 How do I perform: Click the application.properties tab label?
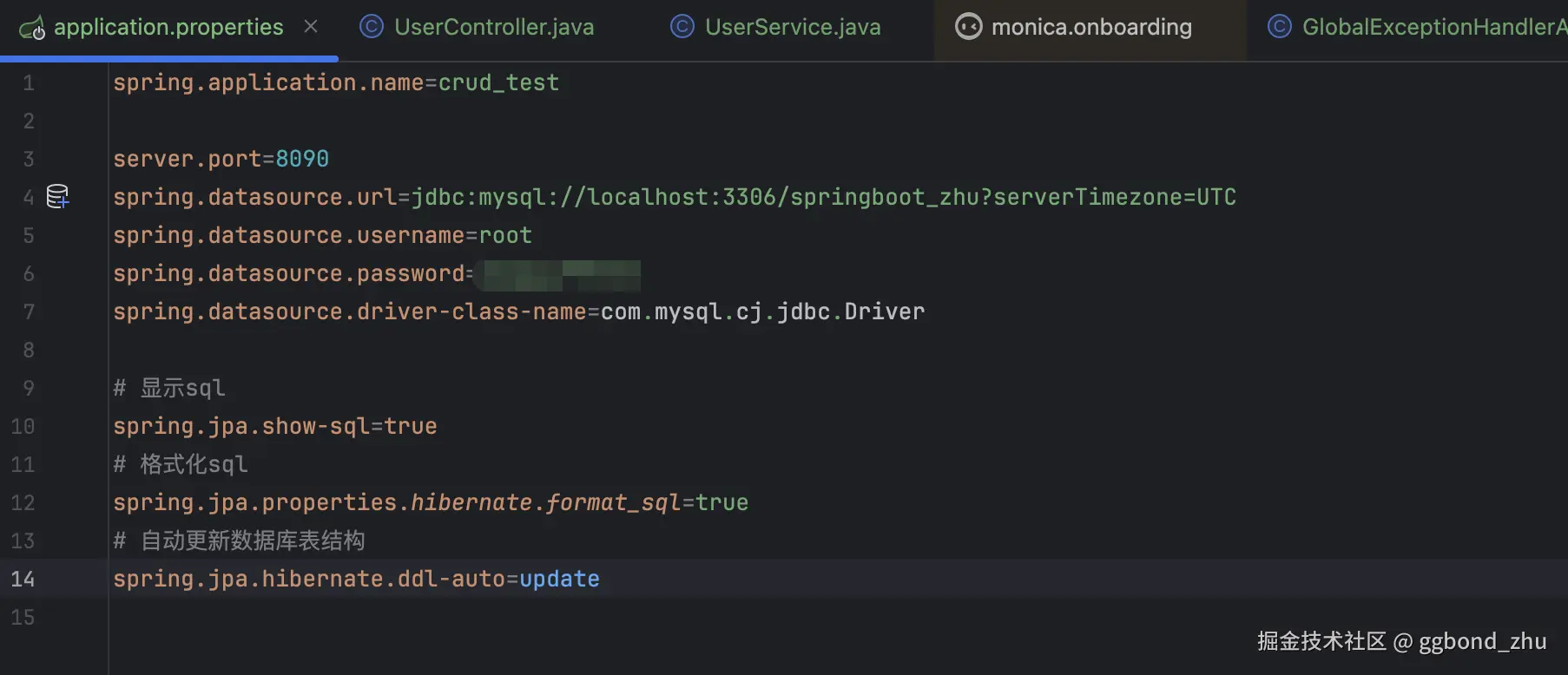click(x=168, y=27)
